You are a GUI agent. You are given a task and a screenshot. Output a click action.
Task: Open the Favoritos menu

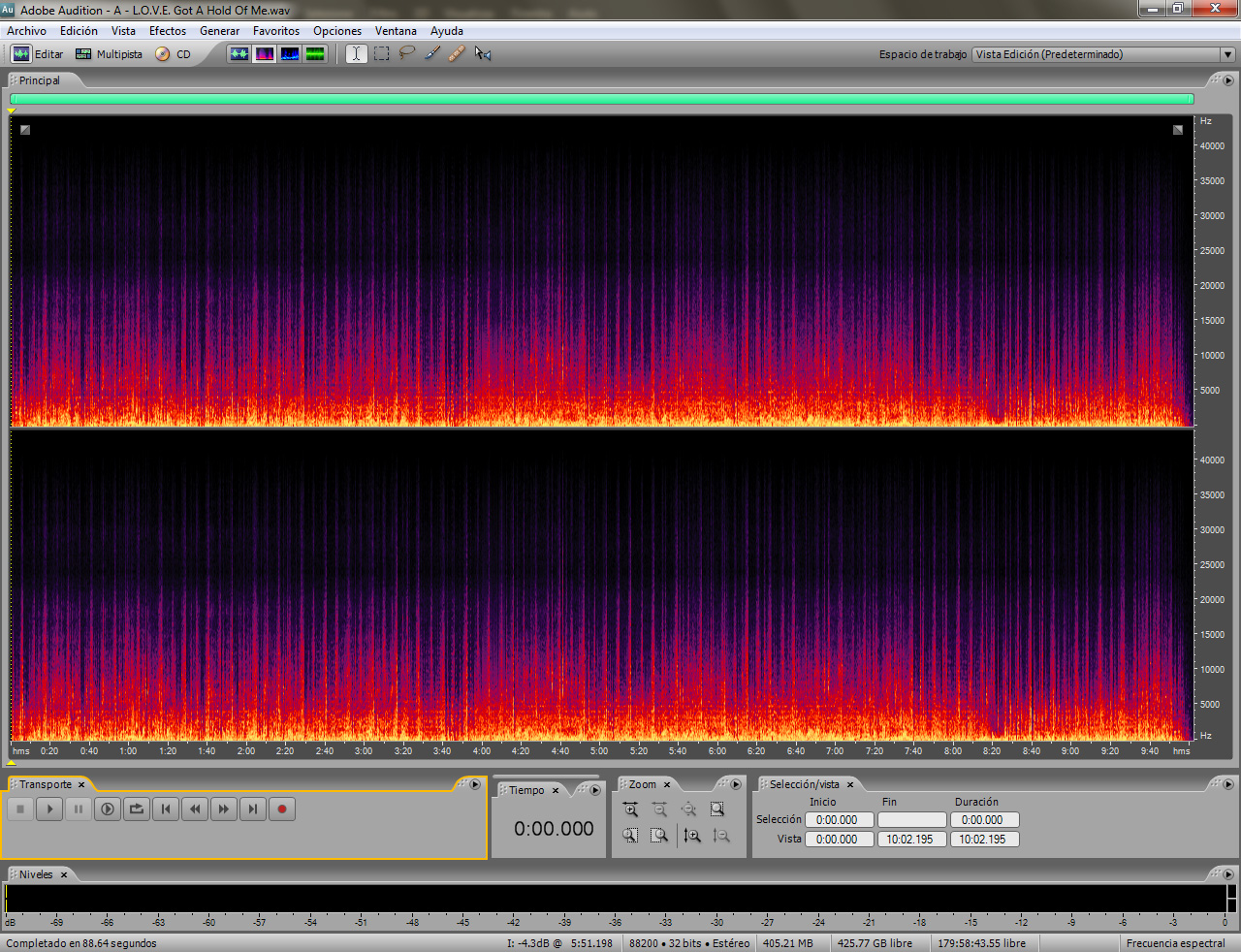click(x=276, y=31)
